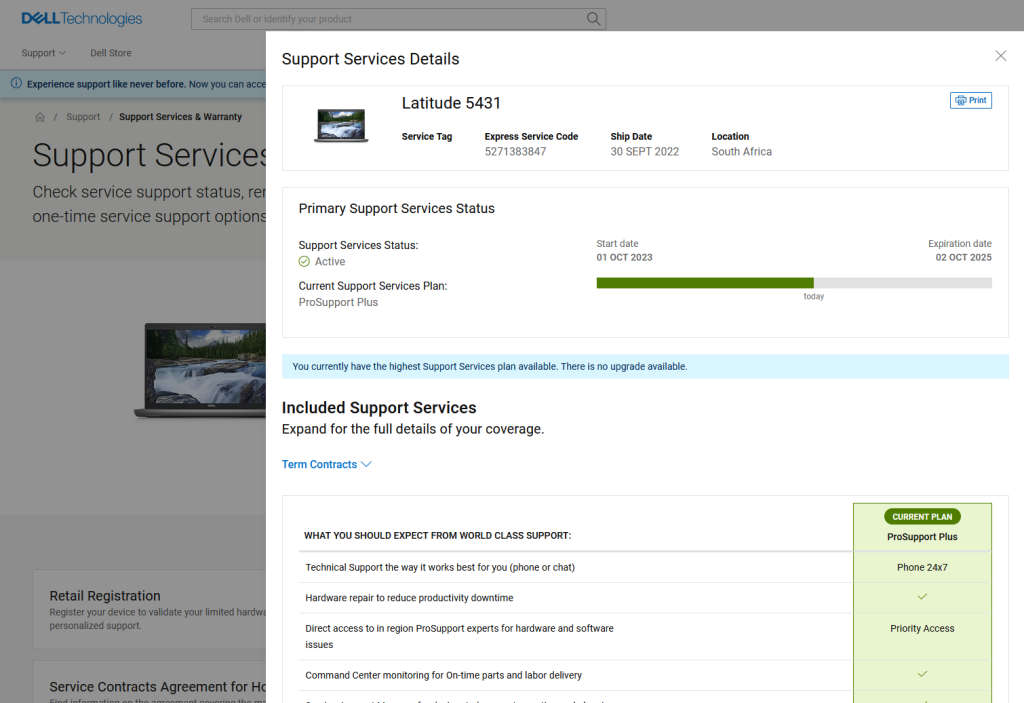Click the info icon in banner
The width and height of the screenshot is (1024, 703).
(x=16, y=84)
